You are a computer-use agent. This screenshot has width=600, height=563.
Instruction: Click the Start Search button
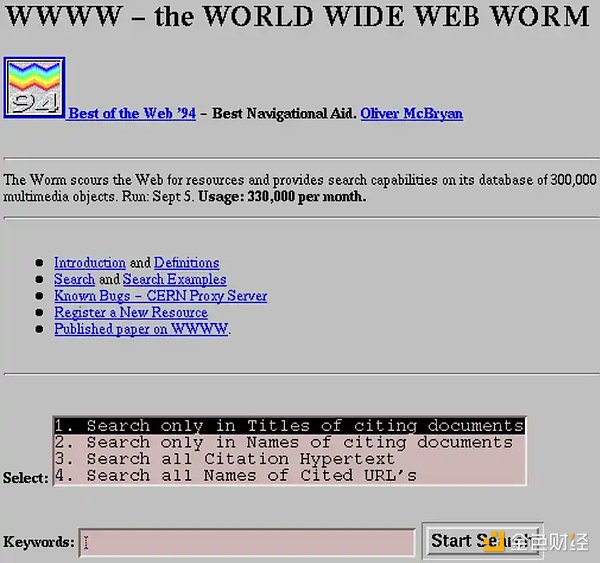point(483,541)
